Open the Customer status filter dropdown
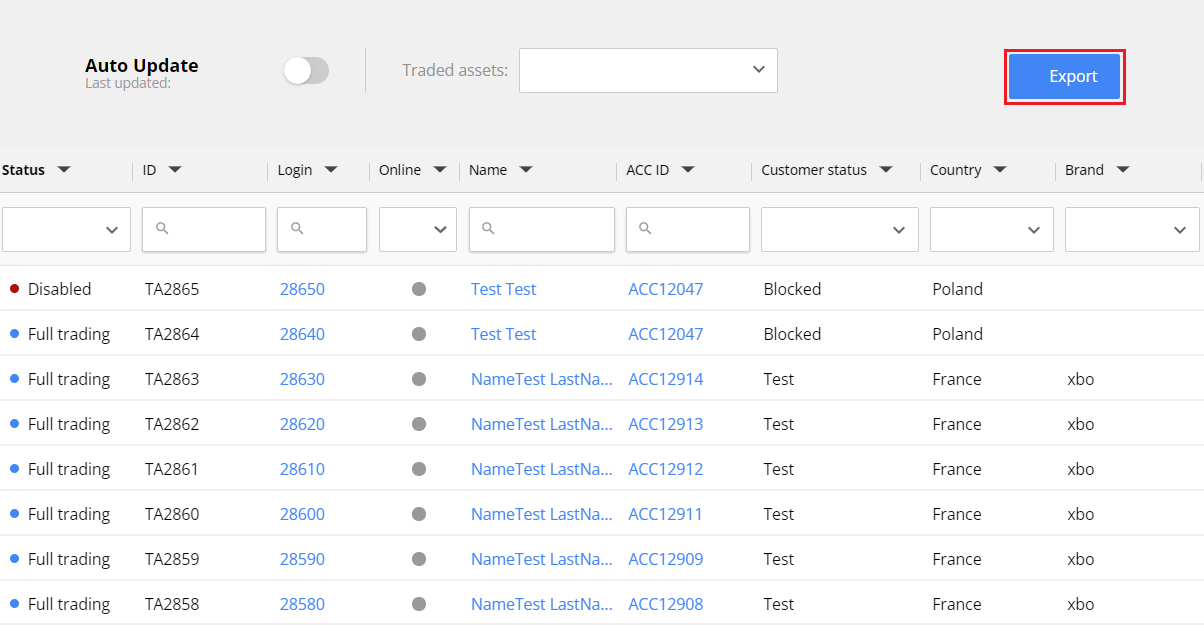 click(839, 230)
